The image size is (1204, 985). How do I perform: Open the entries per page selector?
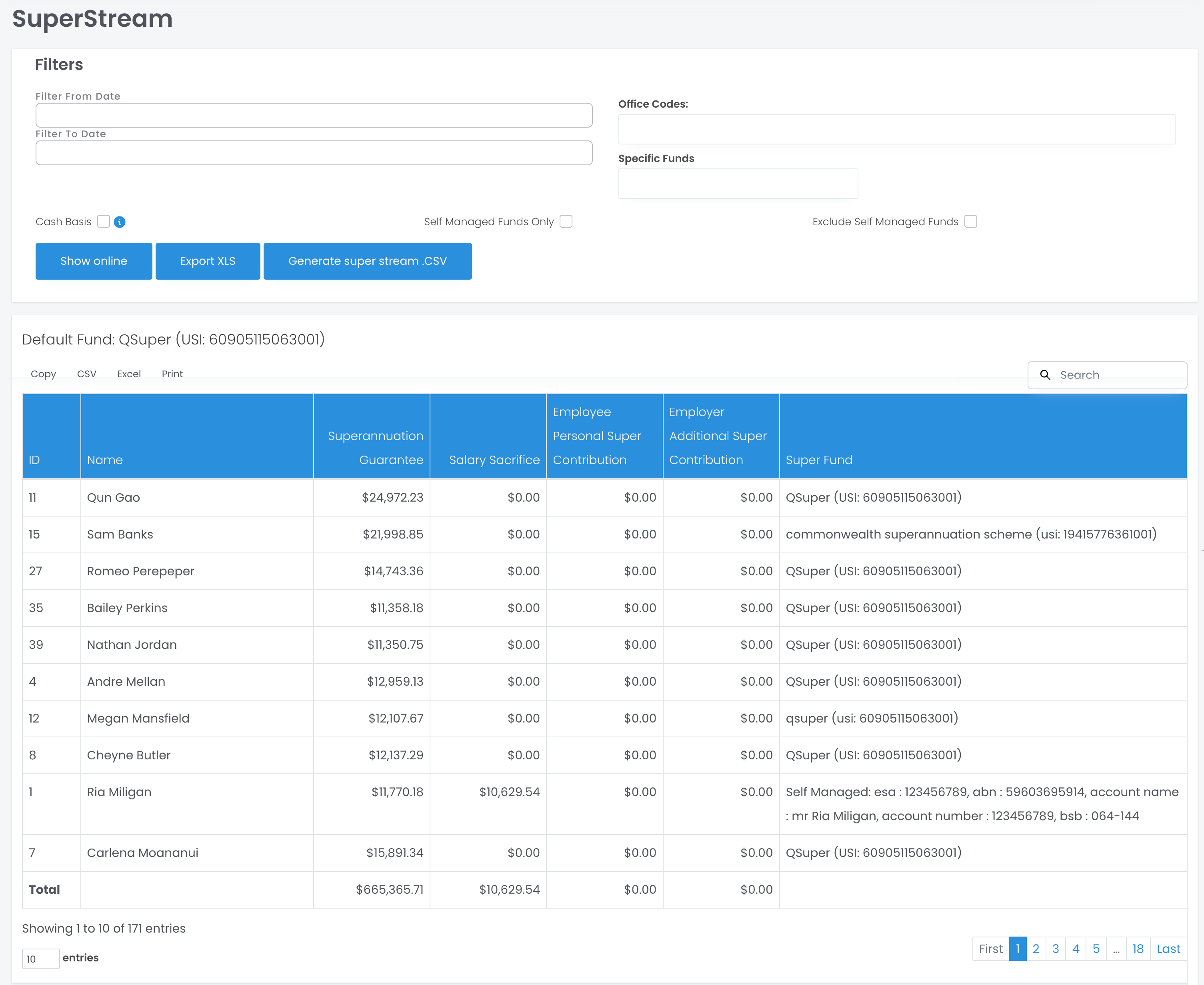tap(40, 958)
